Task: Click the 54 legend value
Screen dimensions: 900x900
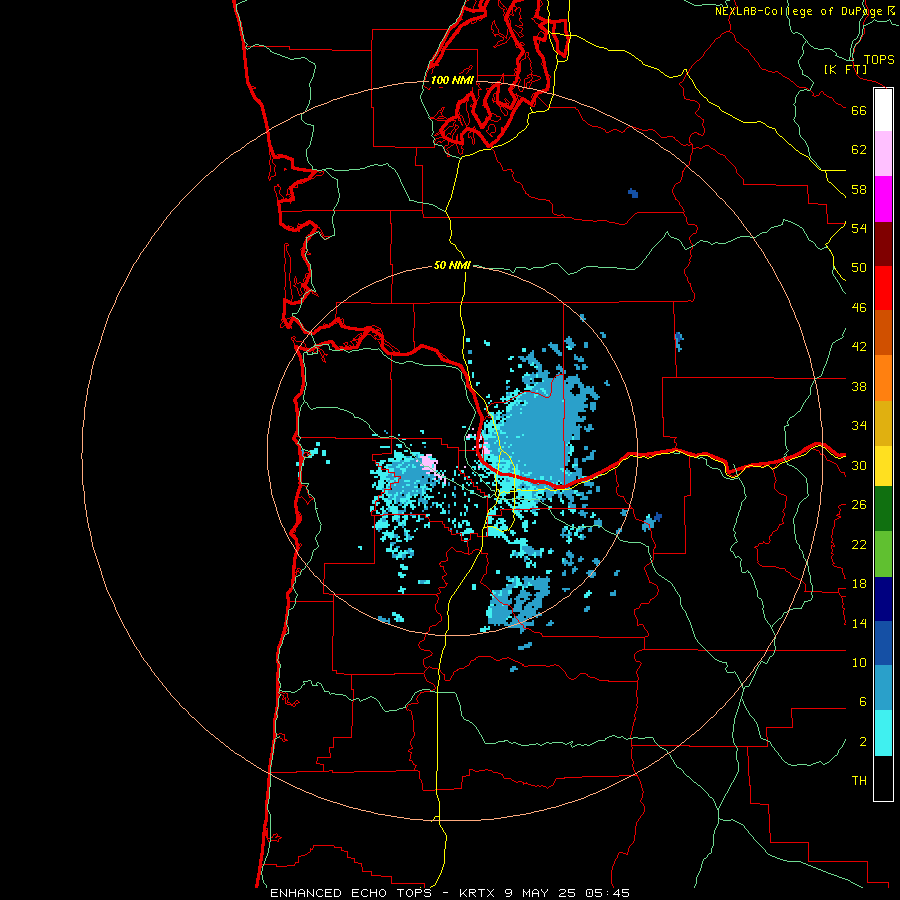Action: pyautogui.click(x=859, y=228)
